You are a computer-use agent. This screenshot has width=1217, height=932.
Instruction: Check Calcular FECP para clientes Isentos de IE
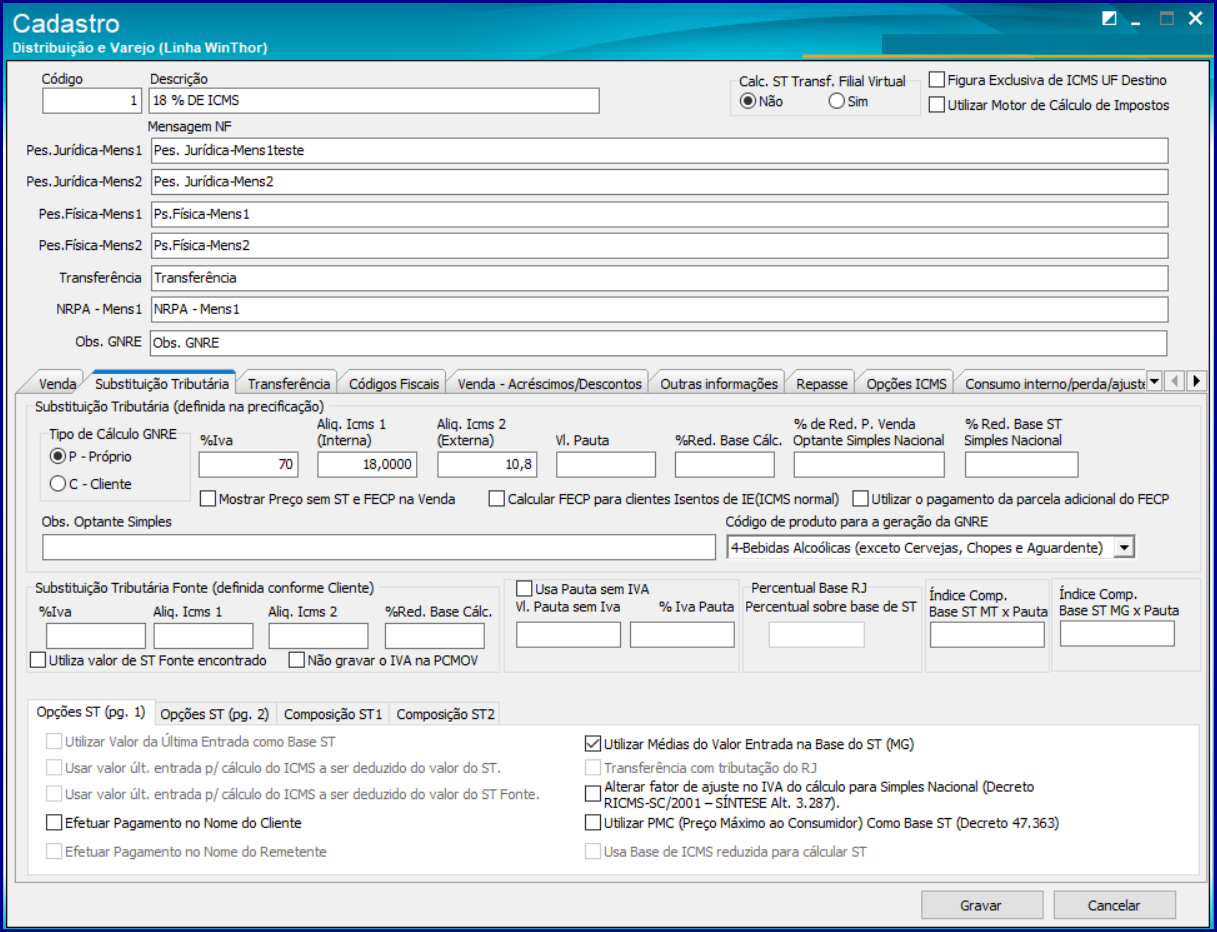pos(664,498)
